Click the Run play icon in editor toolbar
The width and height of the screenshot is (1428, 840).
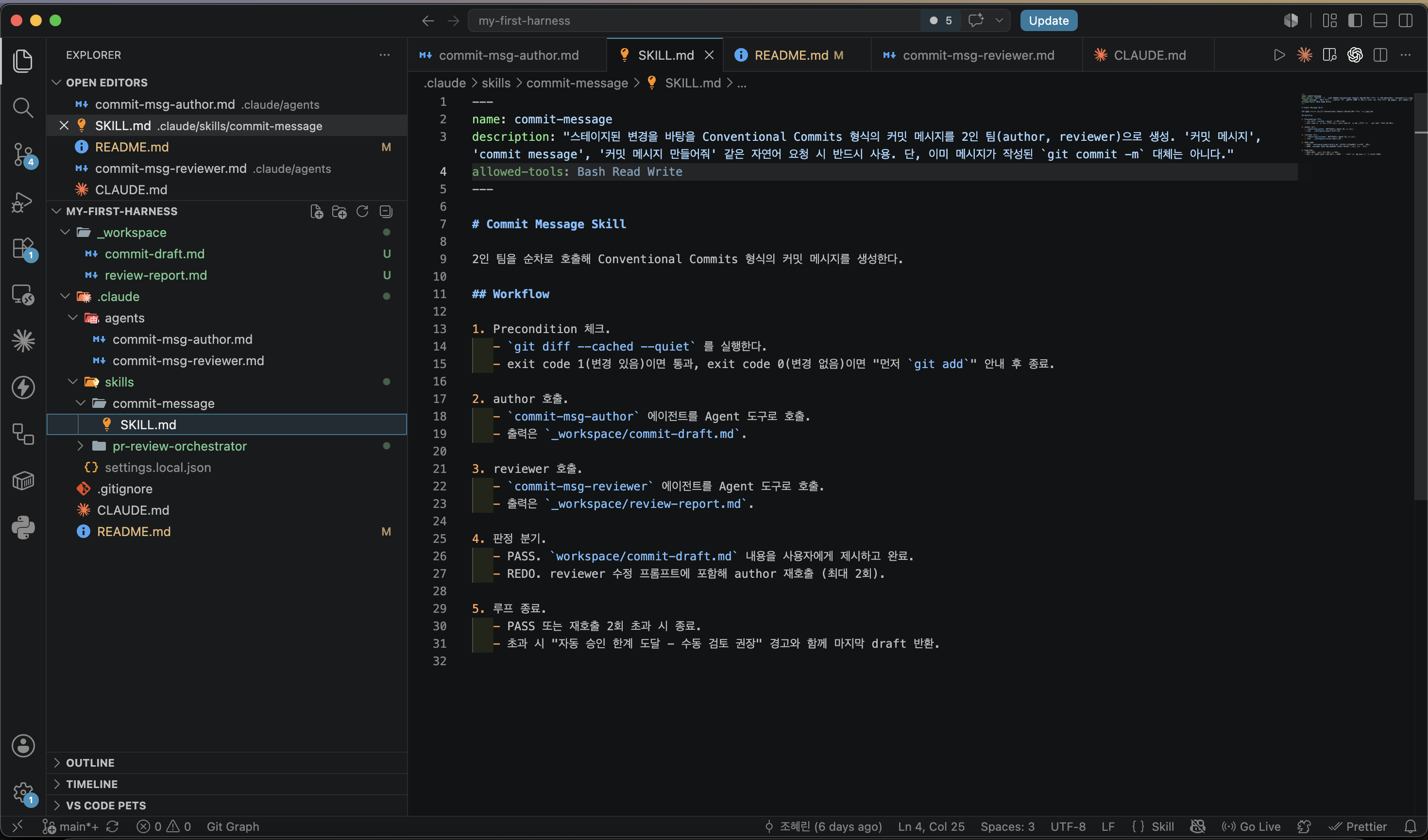point(1279,55)
